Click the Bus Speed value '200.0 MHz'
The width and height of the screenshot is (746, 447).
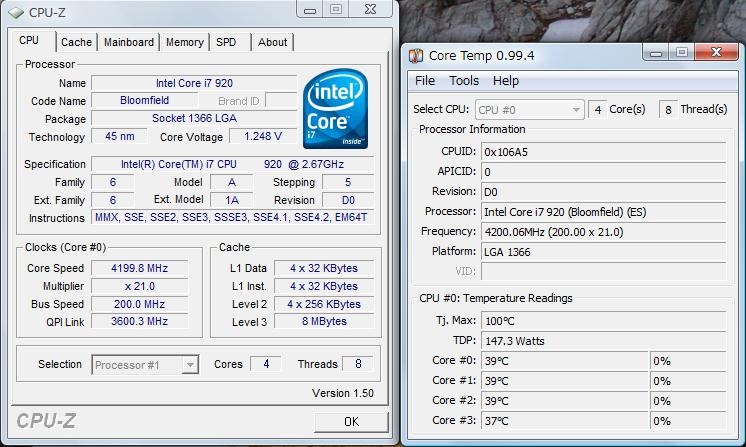tap(139, 304)
